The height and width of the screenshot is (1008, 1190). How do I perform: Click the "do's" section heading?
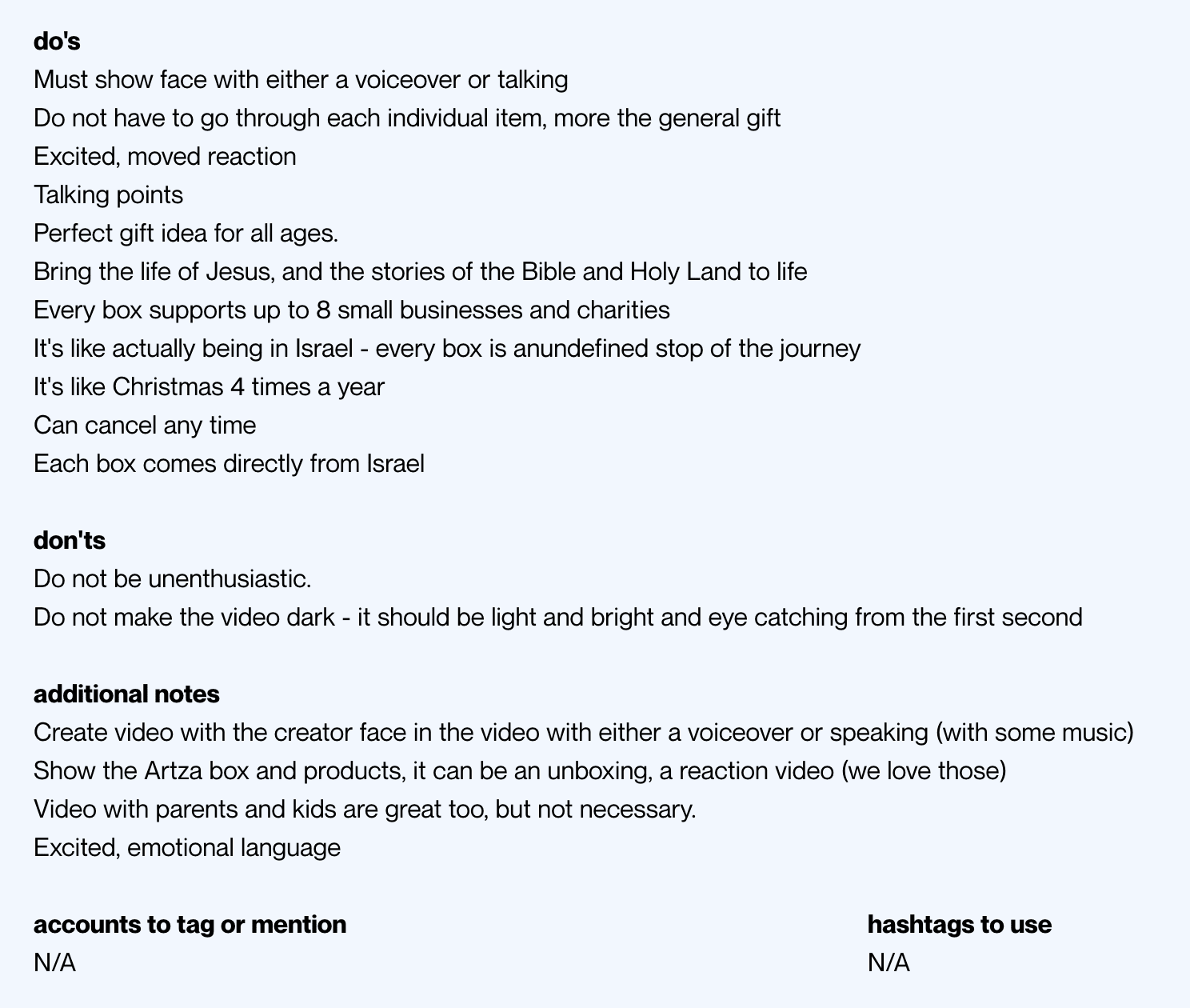coord(57,42)
